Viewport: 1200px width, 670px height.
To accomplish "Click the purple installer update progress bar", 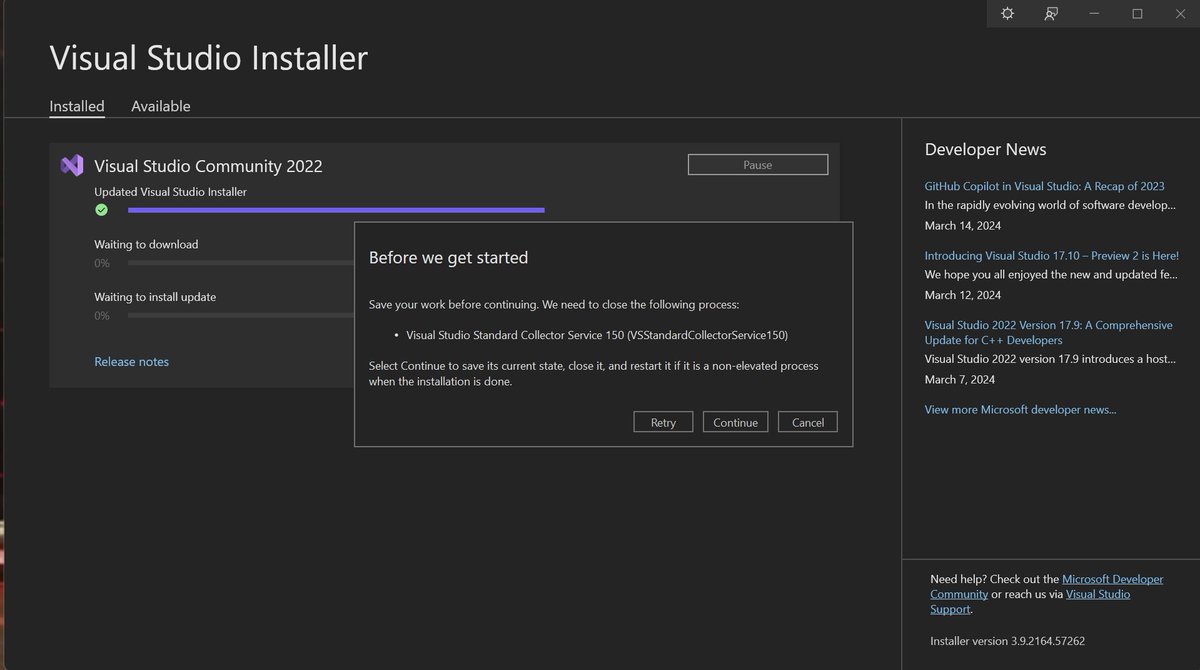I will (x=336, y=210).
